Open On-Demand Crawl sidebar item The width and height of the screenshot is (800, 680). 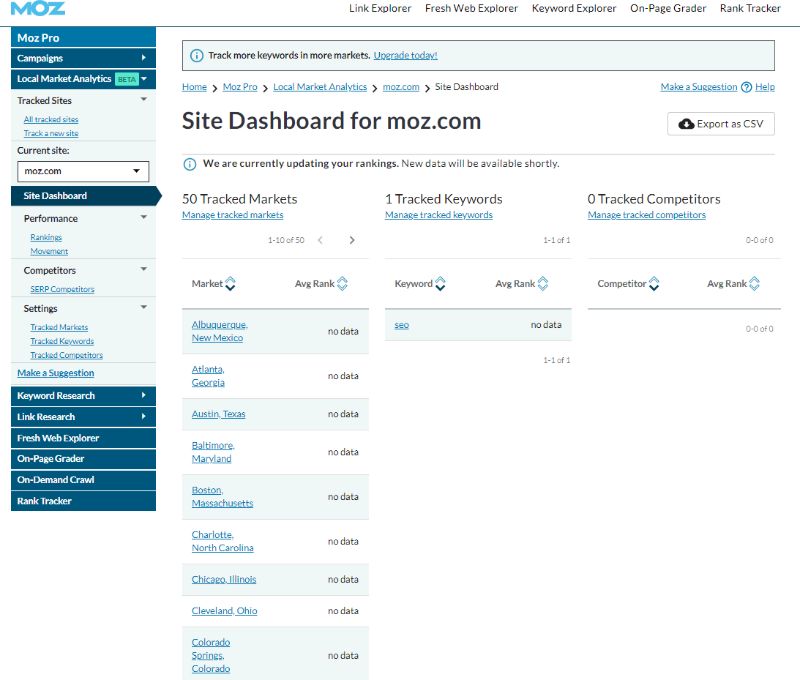[x=83, y=480]
